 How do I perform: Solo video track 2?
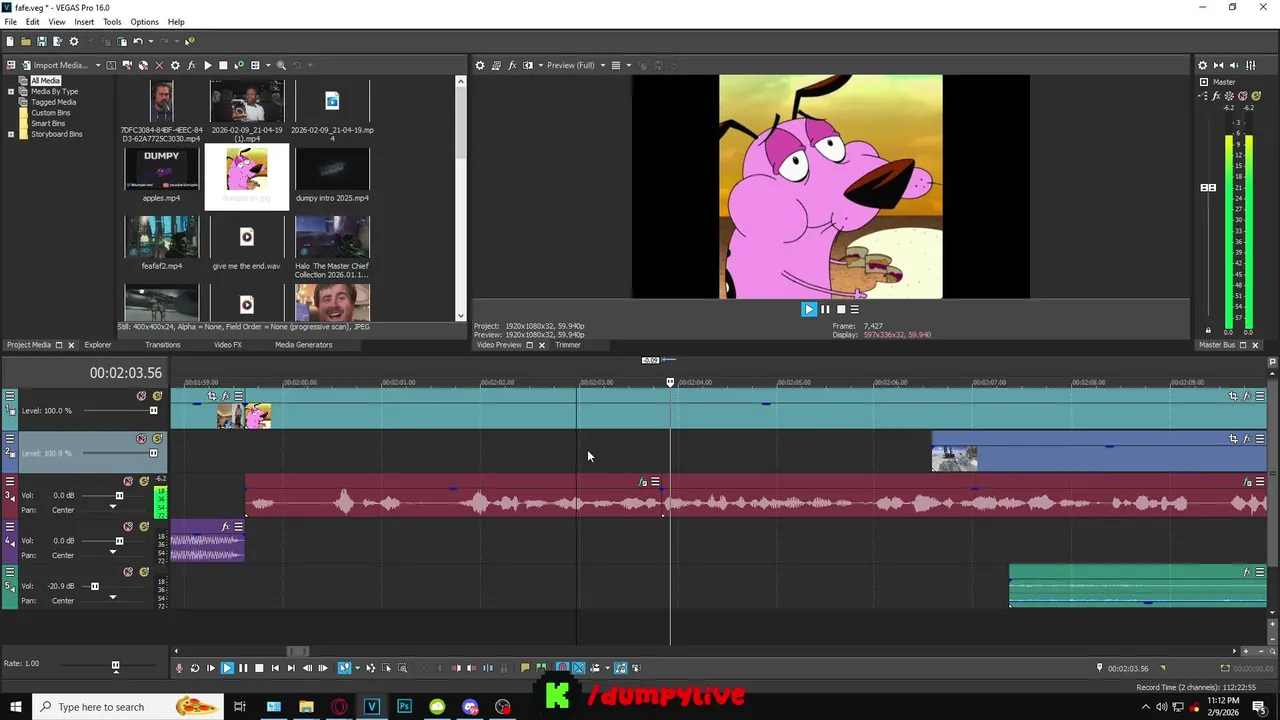pyautogui.click(x=157, y=439)
